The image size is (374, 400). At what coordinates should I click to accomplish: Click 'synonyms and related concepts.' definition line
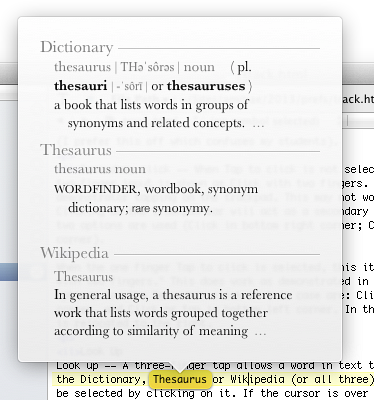pos(156,123)
